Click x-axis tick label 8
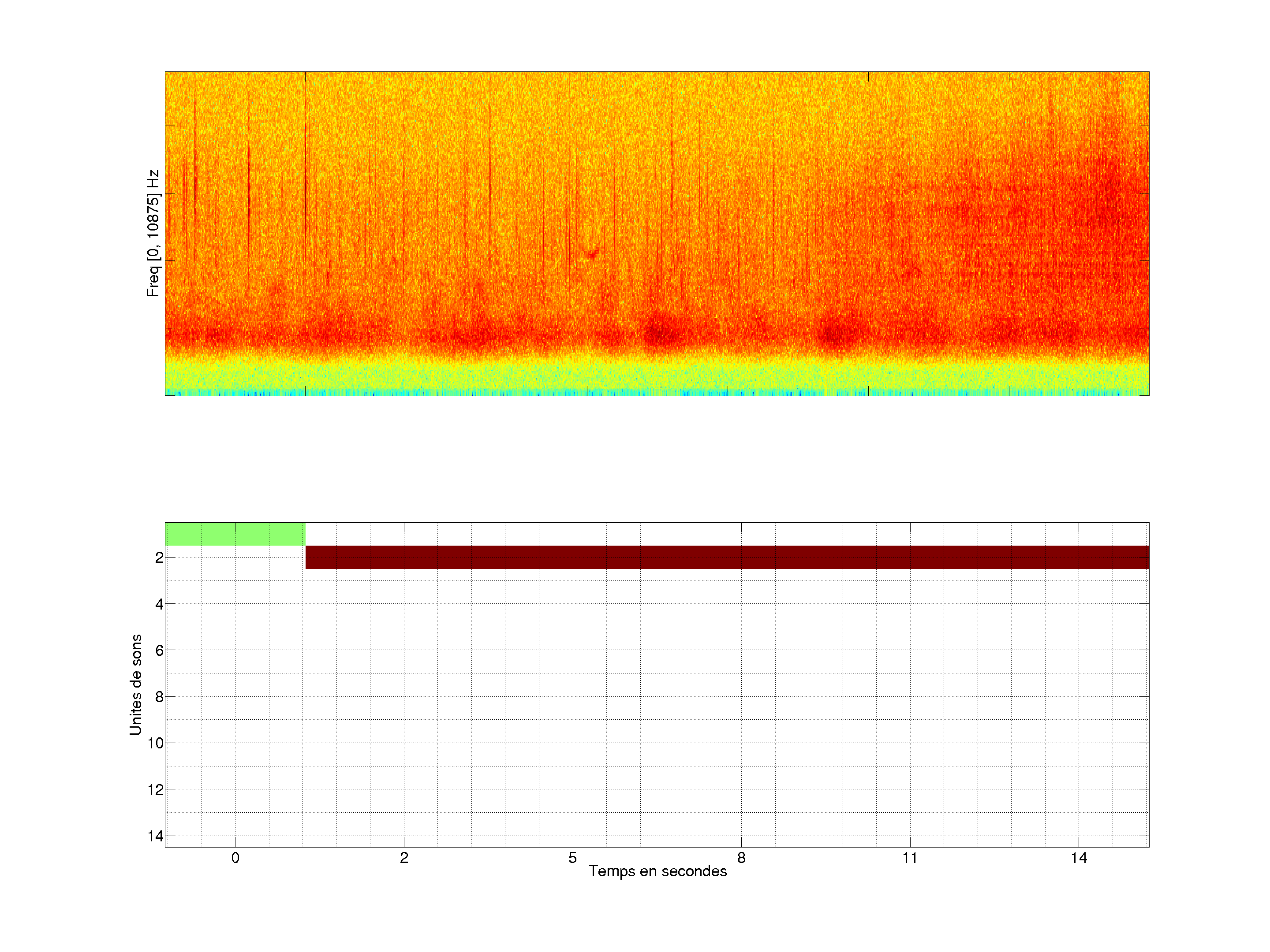Viewport: 1270px width, 952px height. pyautogui.click(x=741, y=858)
